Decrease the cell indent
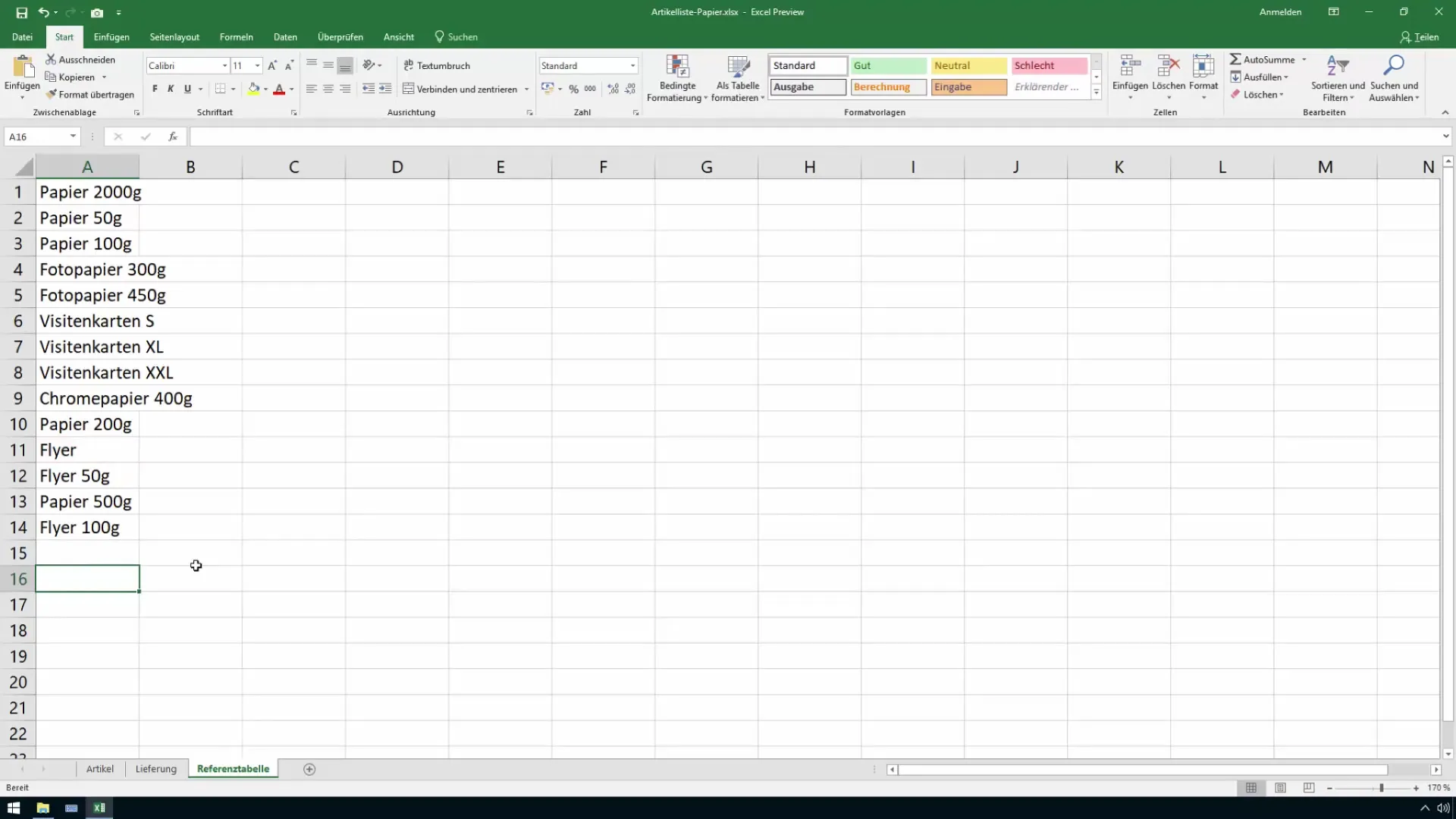 368,89
